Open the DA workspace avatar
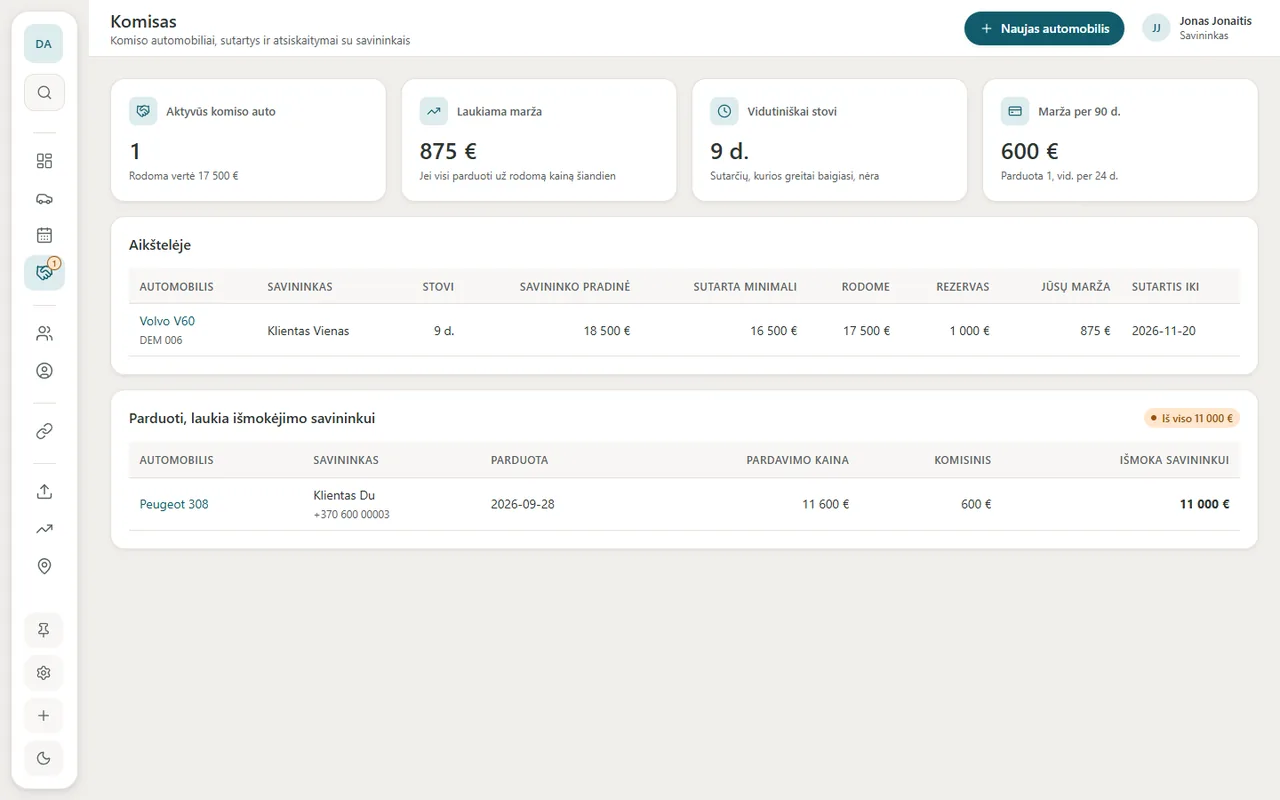This screenshot has height=800, width=1280. click(x=44, y=44)
